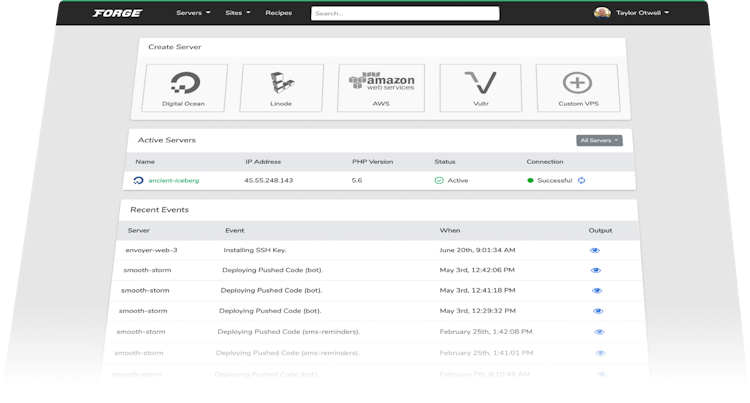Open the Servers dropdown menu
Screen dimensions: 750x403
pos(193,13)
